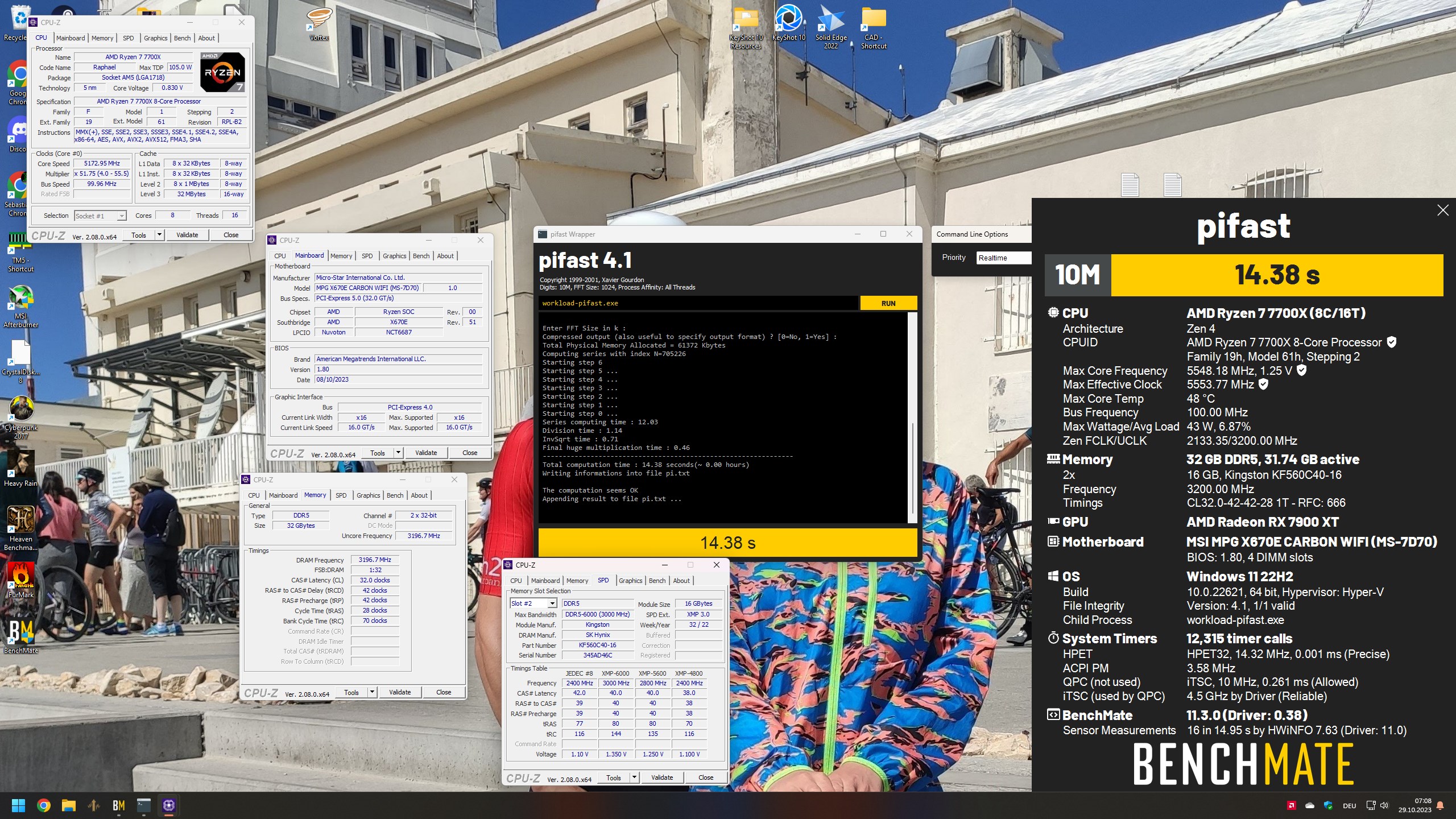Select Graphics tab in Mainboard CPU-Z window
The image size is (1456, 819).
tap(394, 256)
